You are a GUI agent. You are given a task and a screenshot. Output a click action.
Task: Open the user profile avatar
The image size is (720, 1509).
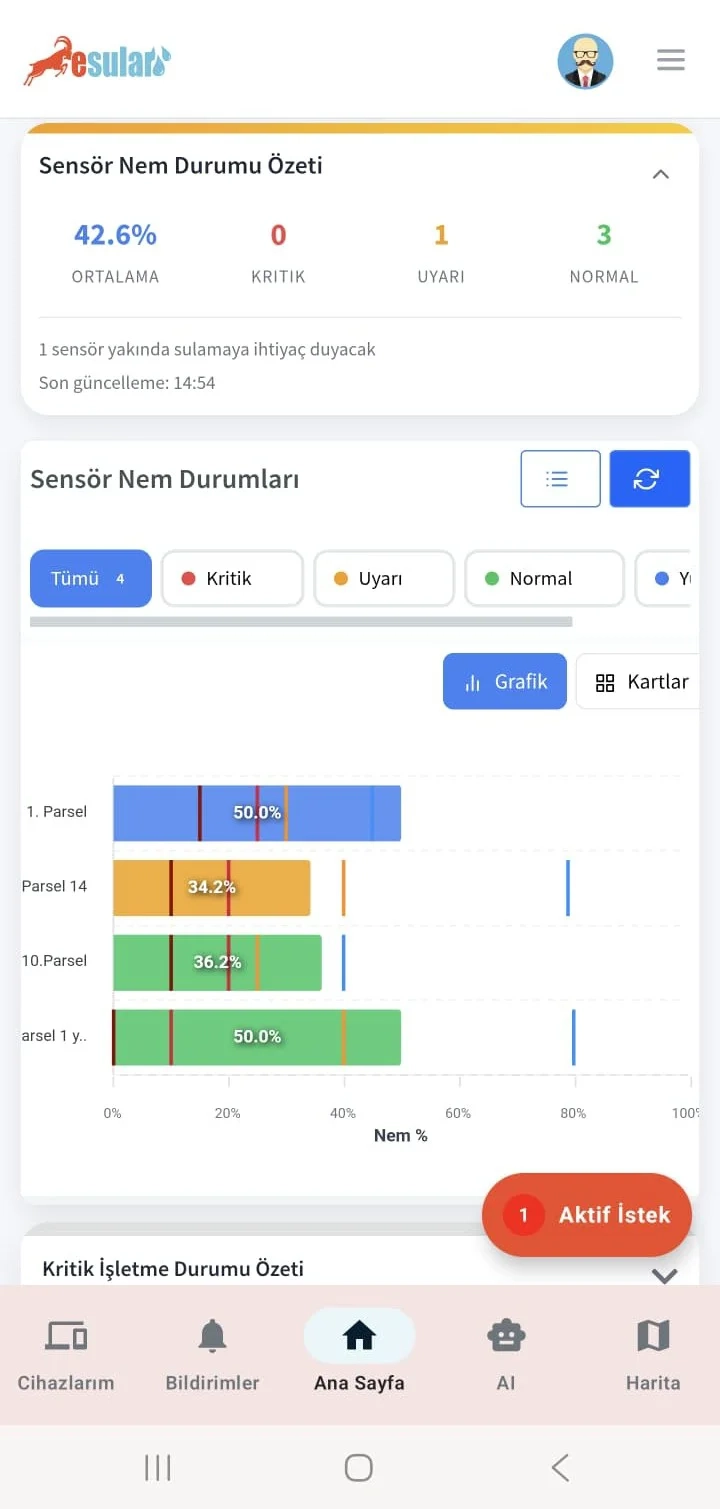[x=586, y=61]
